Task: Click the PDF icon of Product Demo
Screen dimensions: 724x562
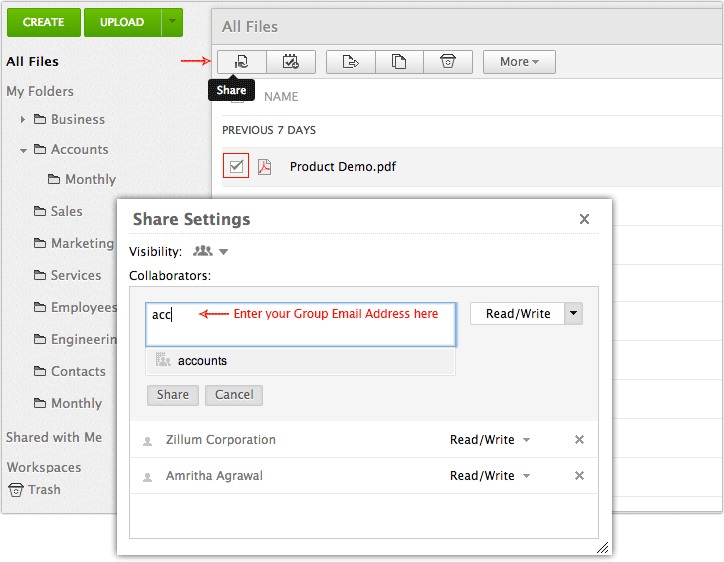Action: tap(265, 167)
